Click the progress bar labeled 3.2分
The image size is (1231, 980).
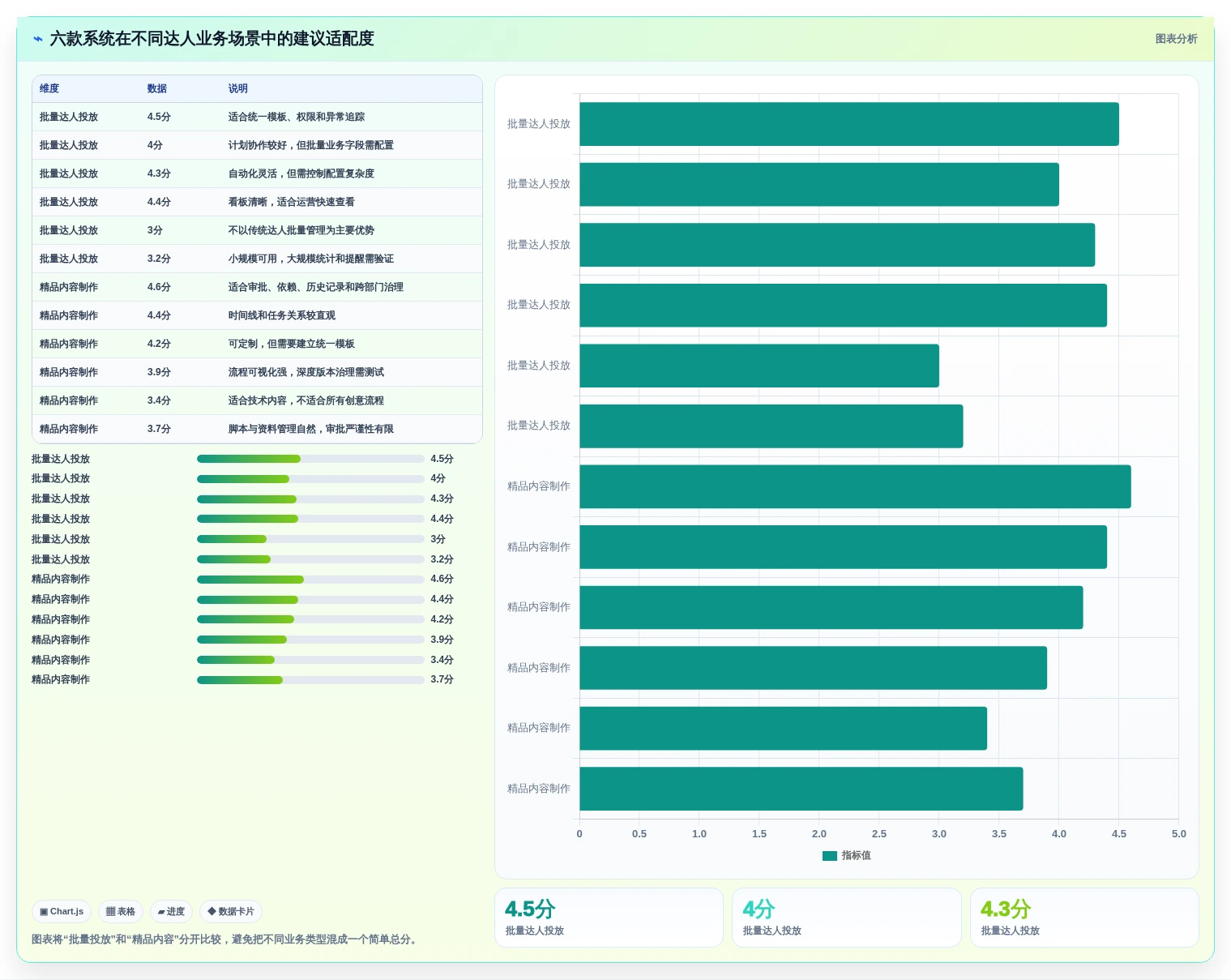click(x=310, y=559)
